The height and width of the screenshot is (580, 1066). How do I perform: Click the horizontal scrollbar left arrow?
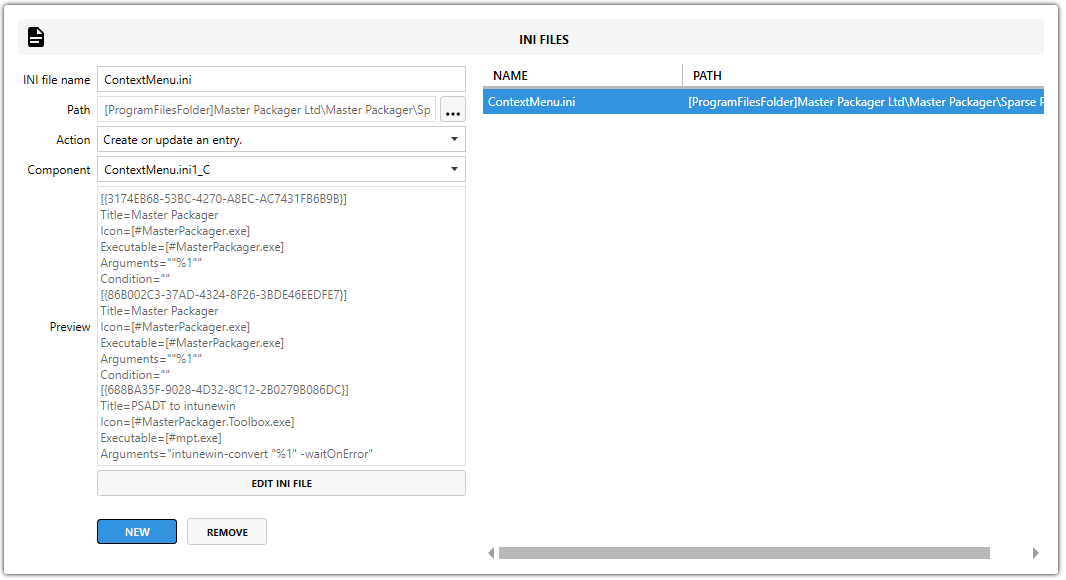(491, 553)
